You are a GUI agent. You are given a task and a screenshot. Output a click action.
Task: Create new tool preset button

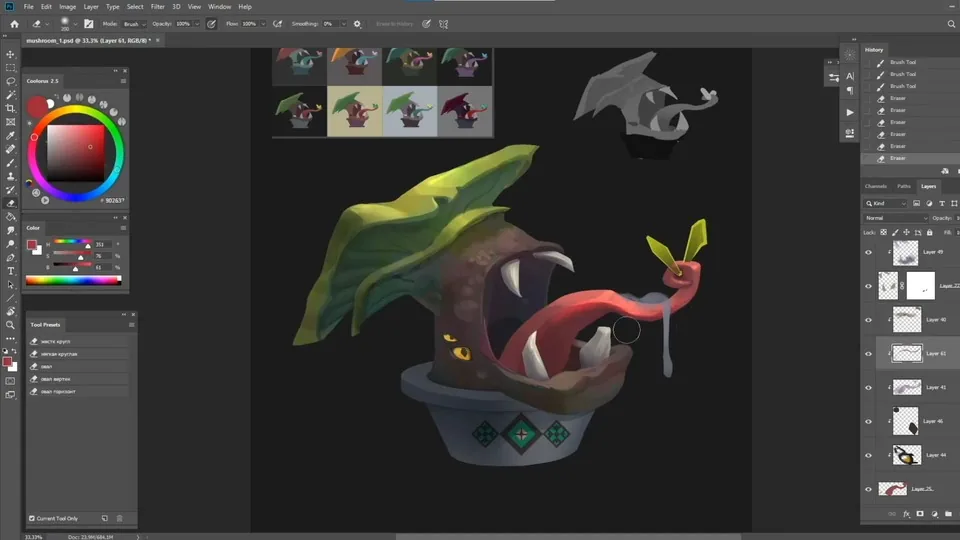[x=105, y=518]
